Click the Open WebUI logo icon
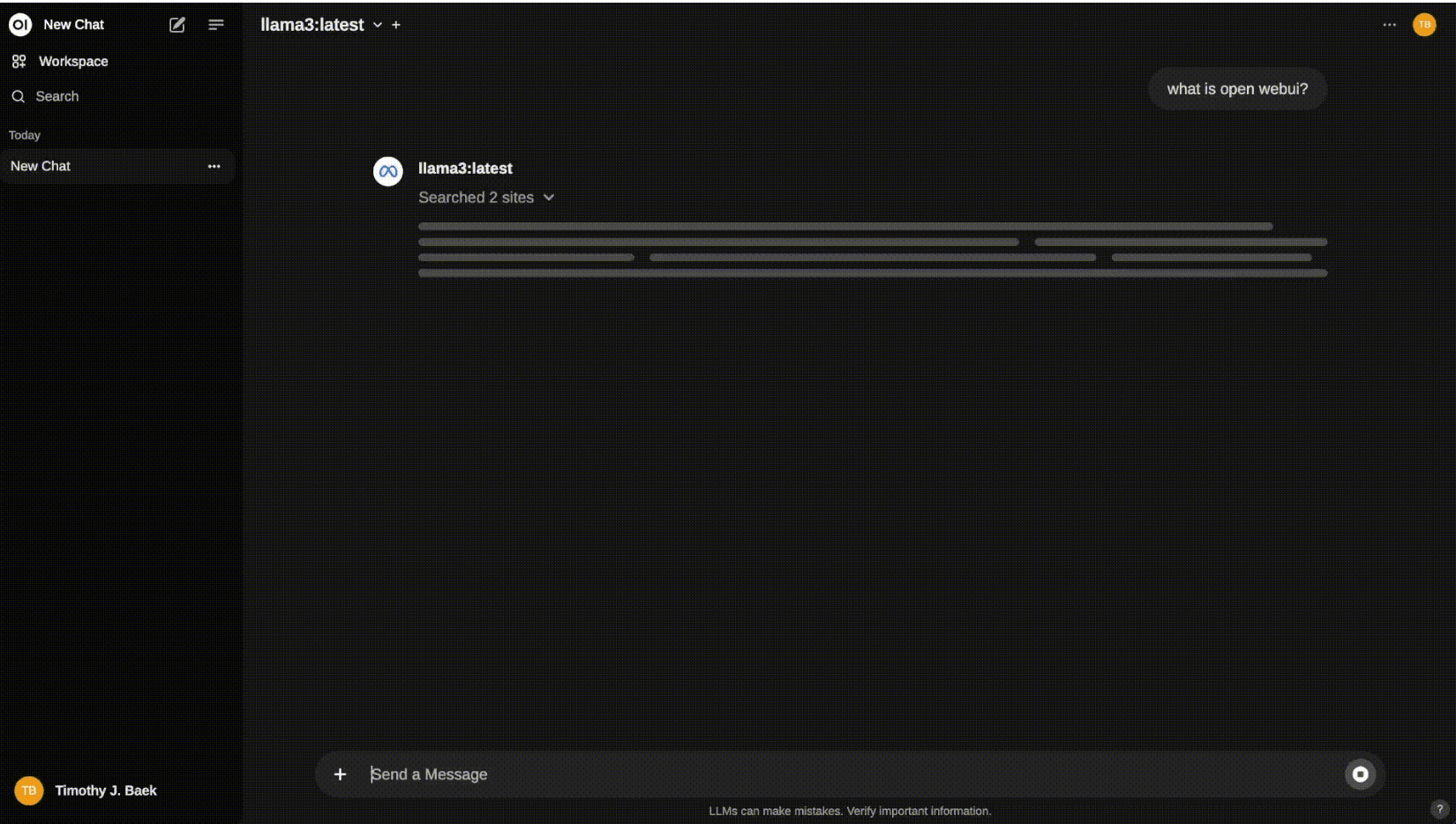This screenshot has width=1456, height=824. click(19, 25)
